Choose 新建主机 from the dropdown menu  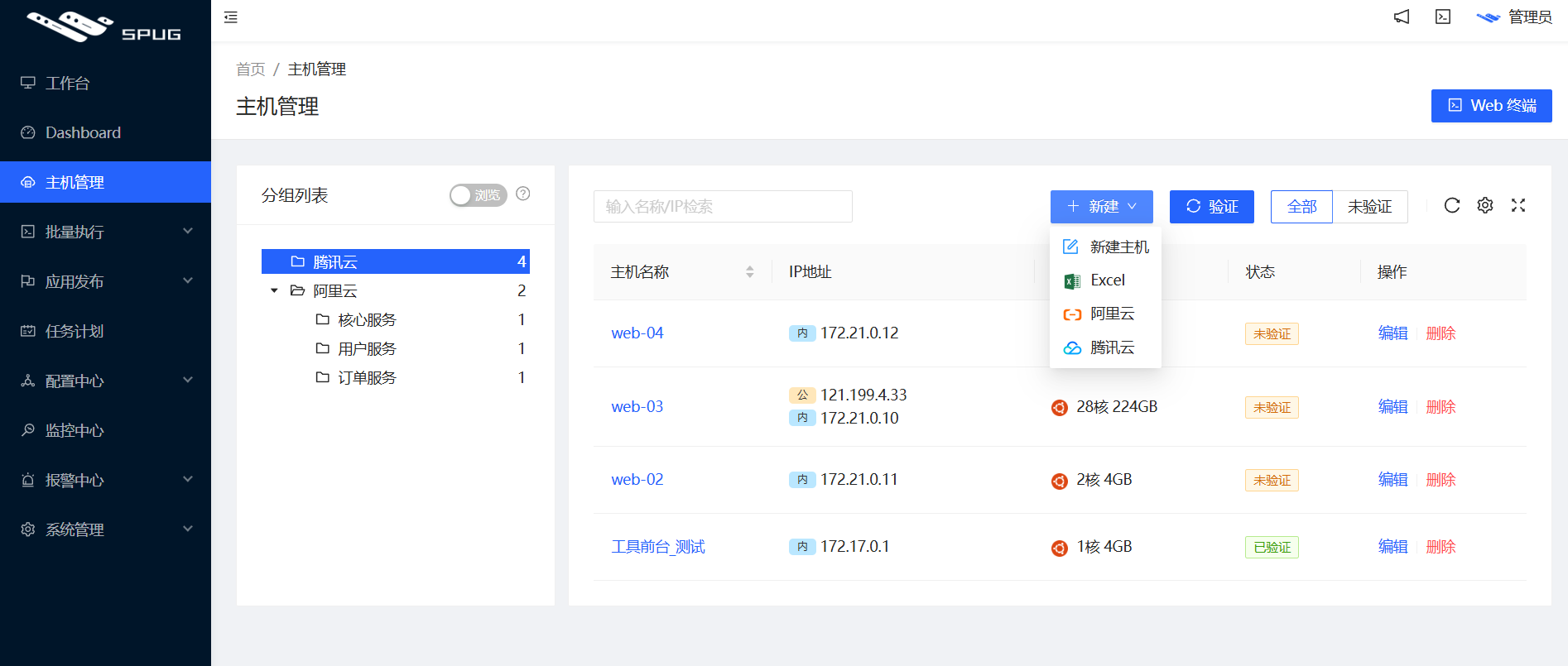click(x=1118, y=247)
